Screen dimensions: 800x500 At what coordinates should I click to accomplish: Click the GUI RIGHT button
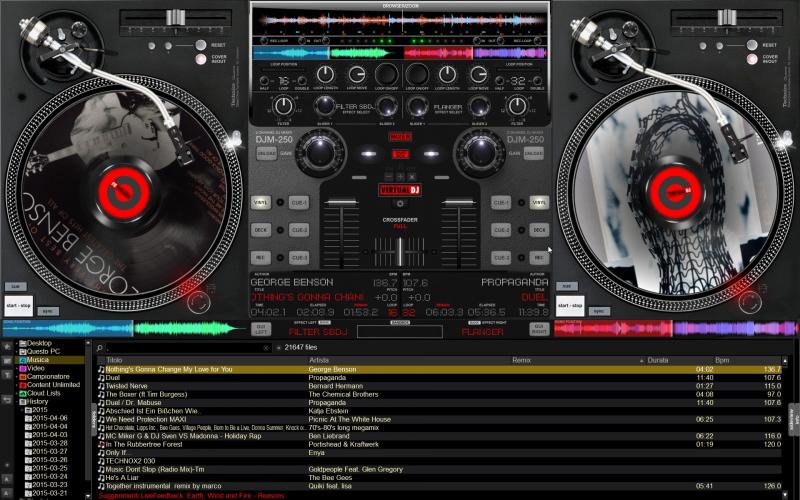point(539,329)
